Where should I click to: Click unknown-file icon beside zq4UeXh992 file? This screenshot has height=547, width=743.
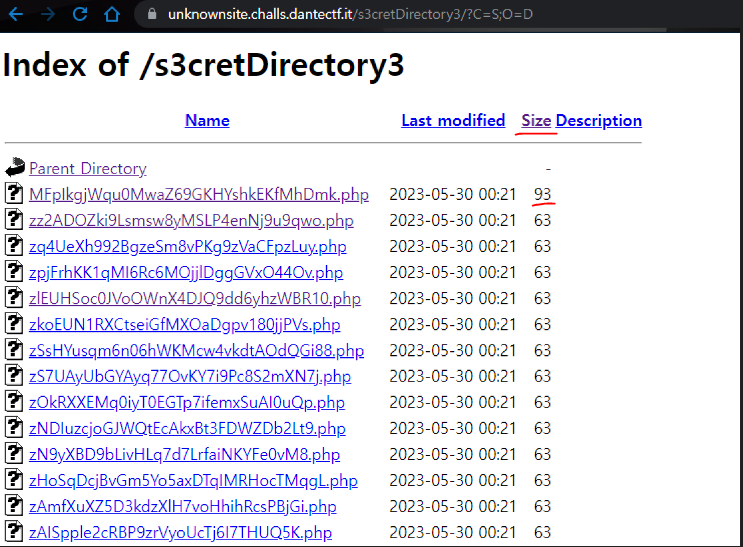[14, 246]
